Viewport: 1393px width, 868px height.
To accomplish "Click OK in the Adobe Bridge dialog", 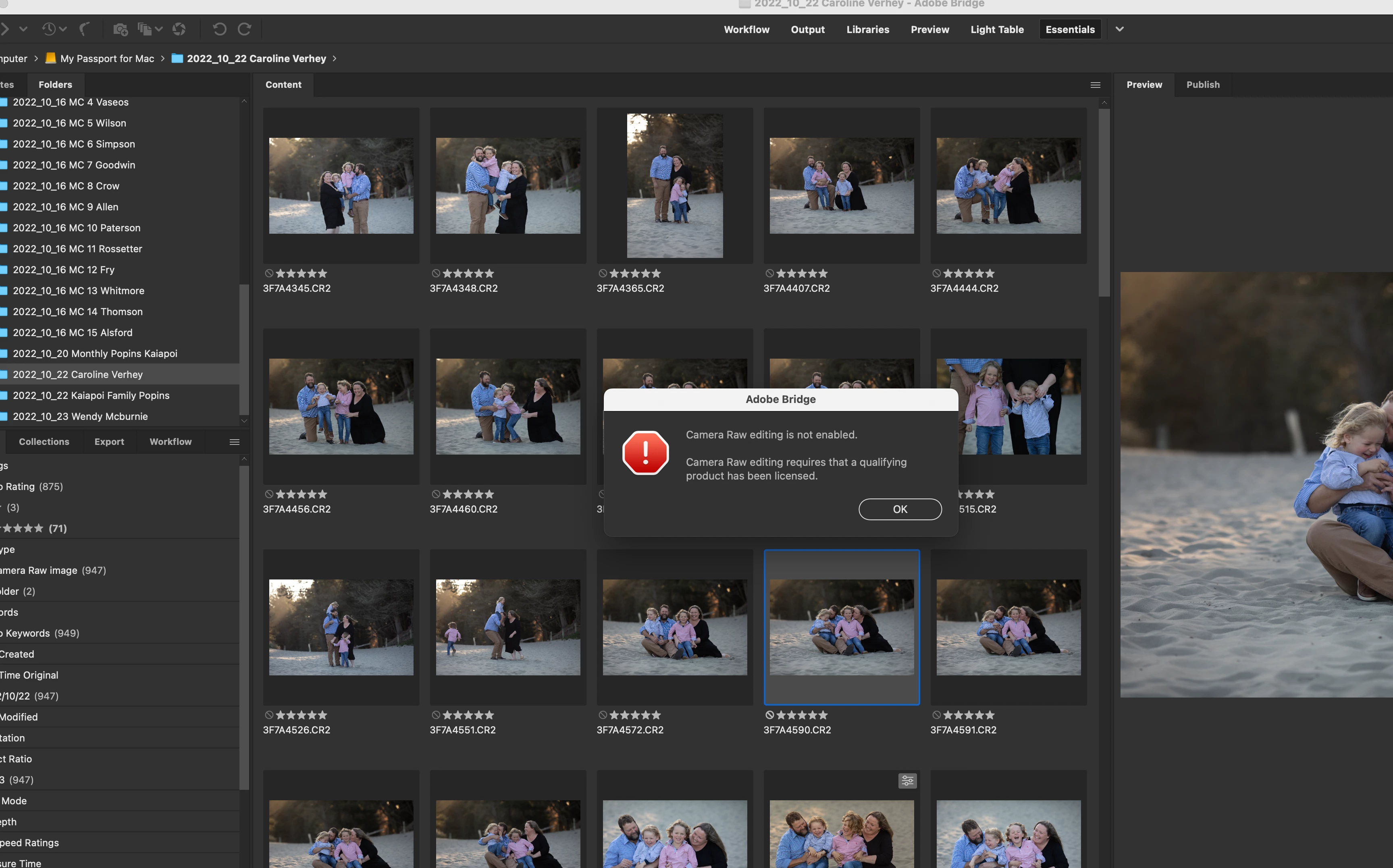I will 900,509.
